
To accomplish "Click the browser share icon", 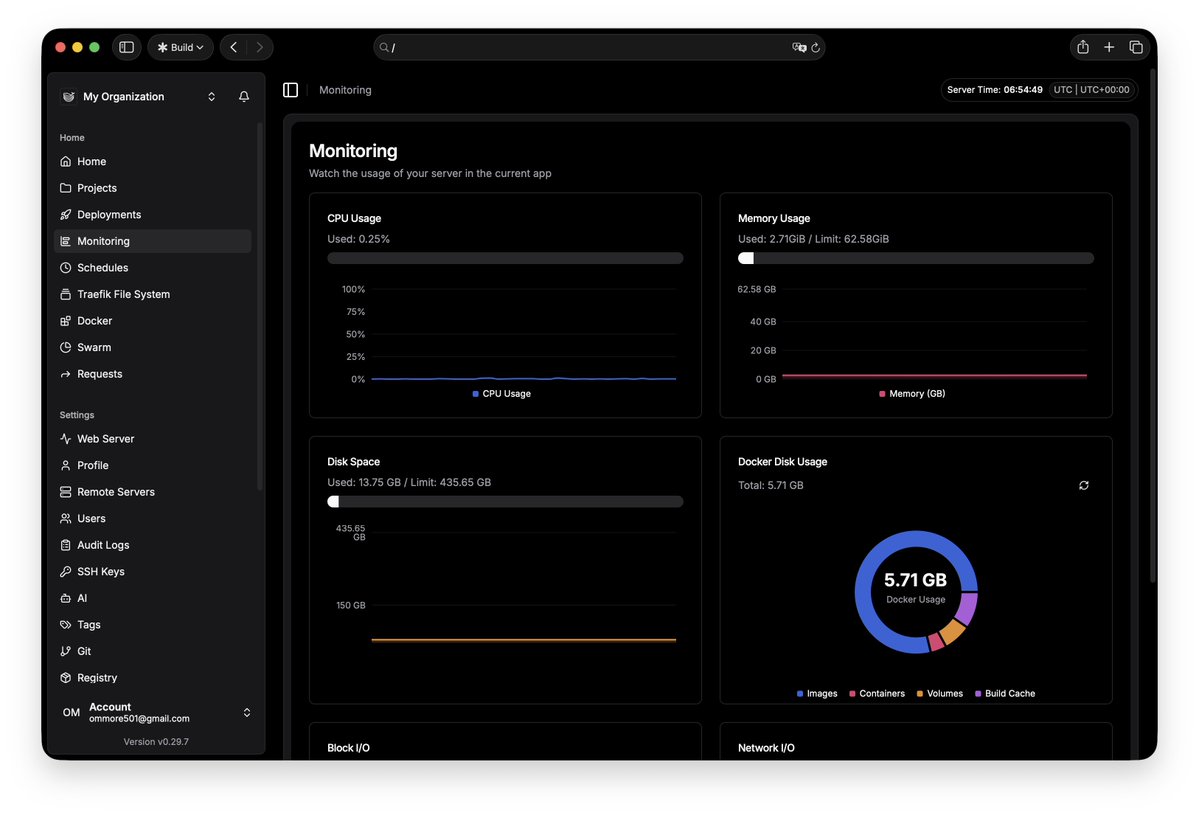I will point(1083,47).
